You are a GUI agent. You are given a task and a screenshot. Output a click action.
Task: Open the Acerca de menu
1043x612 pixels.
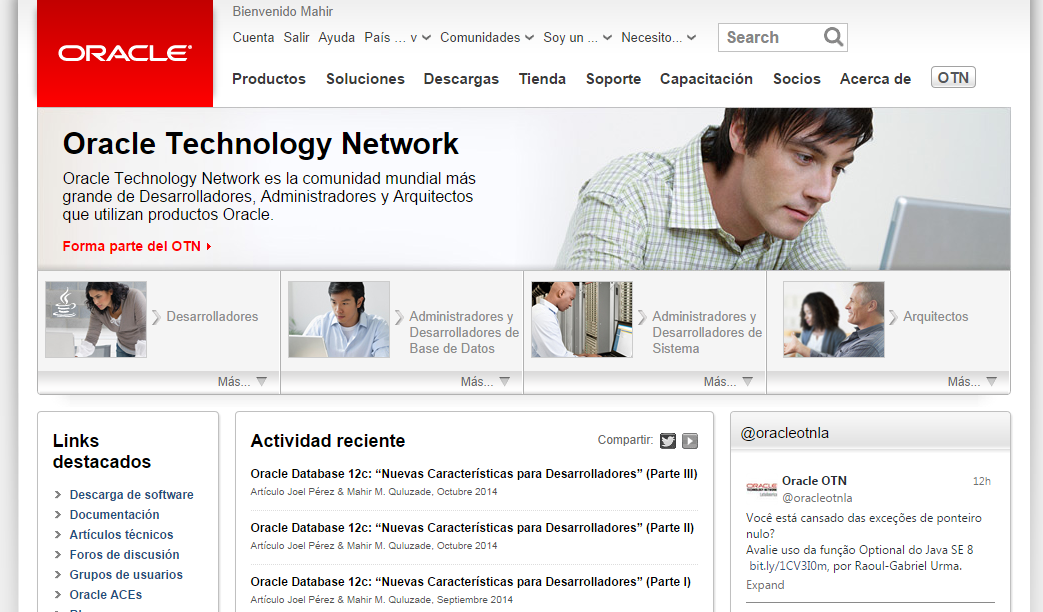click(875, 78)
